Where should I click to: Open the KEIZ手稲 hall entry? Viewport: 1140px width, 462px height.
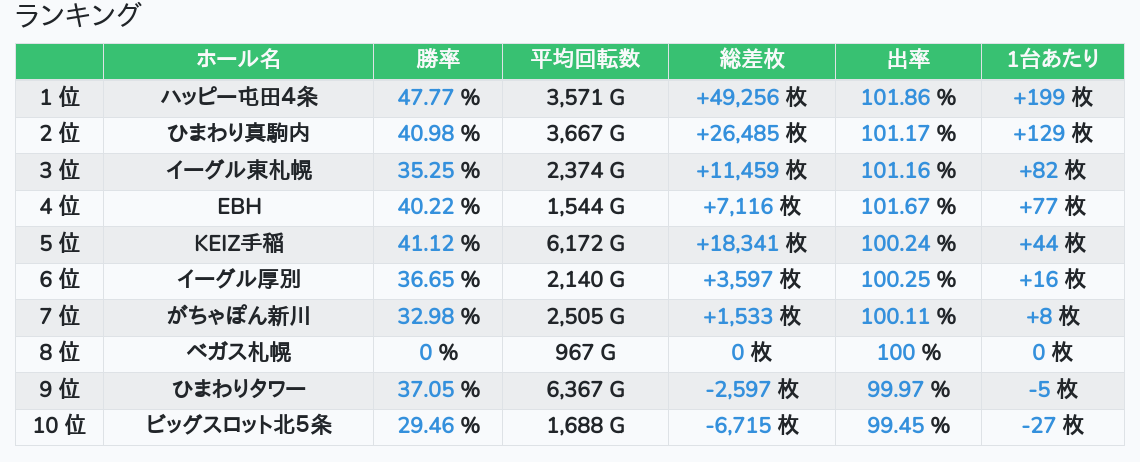238,244
